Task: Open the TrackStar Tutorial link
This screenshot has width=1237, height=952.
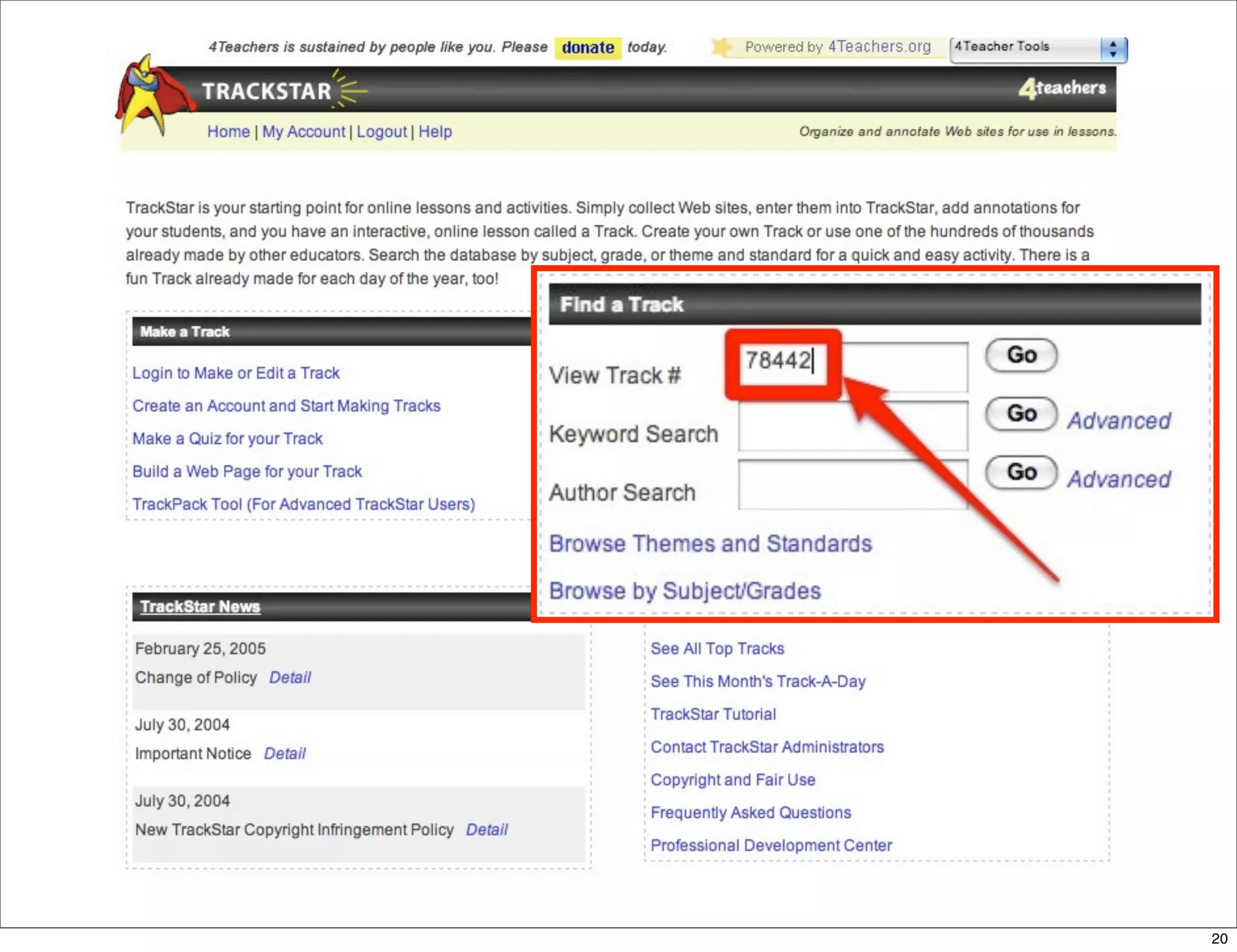Action: [x=713, y=714]
